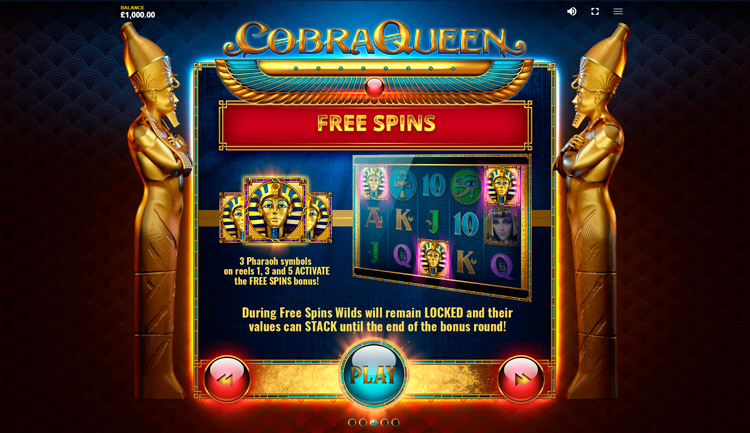Screen dimensions: 750x433
Task: Select the first page indicator dot
Action: [x=352, y=422]
